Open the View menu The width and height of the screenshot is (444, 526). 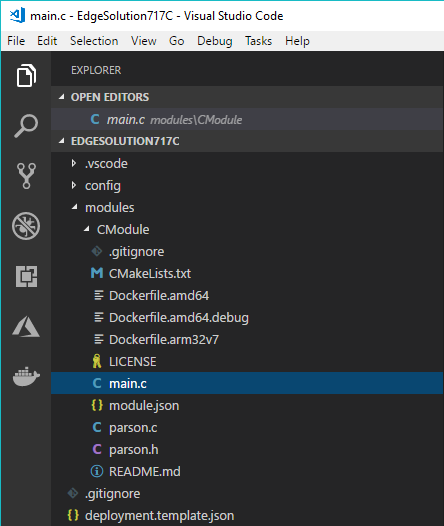pos(144,41)
